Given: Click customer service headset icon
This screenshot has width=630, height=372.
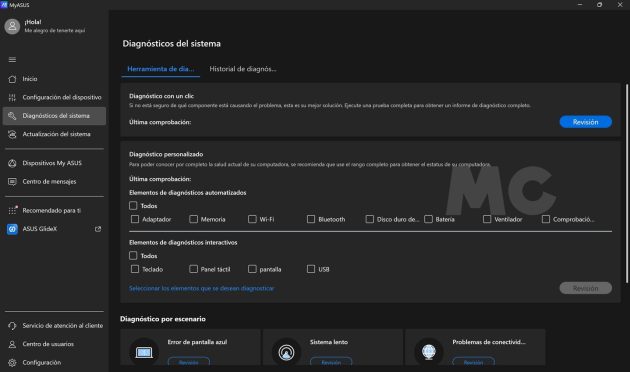Looking at the screenshot, I should coord(12,326).
